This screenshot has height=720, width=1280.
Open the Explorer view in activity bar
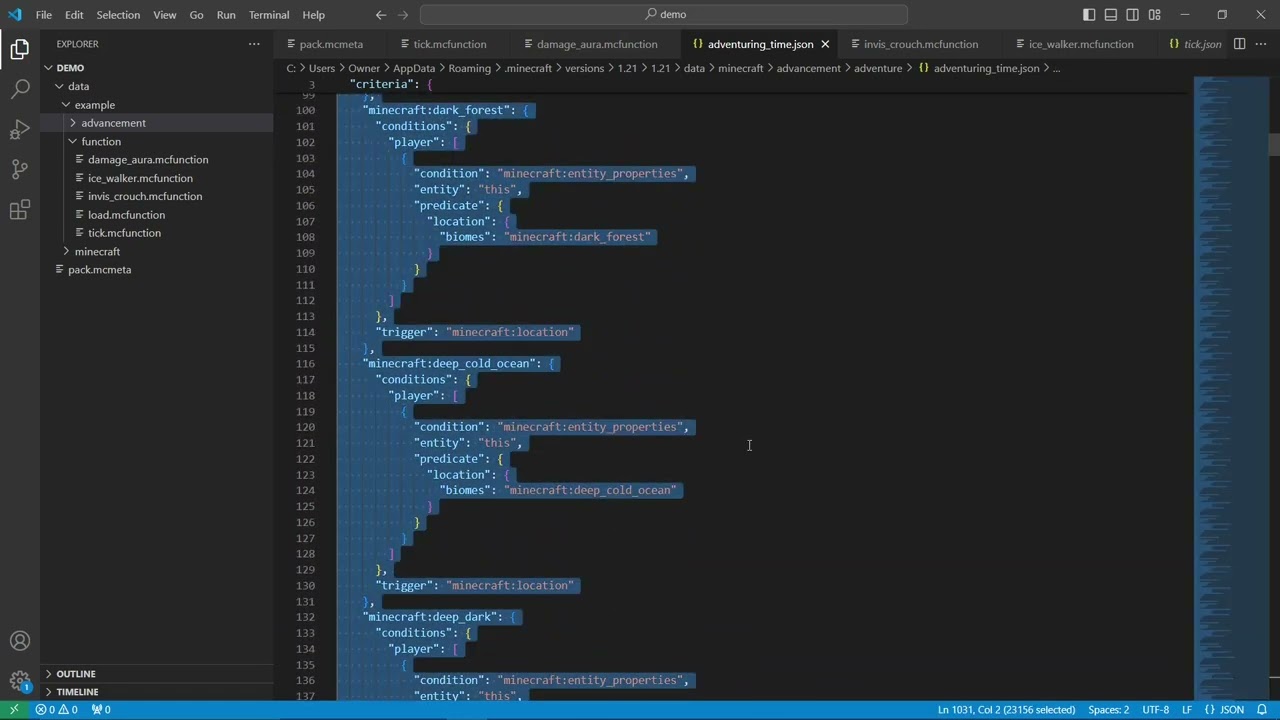click(x=20, y=49)
